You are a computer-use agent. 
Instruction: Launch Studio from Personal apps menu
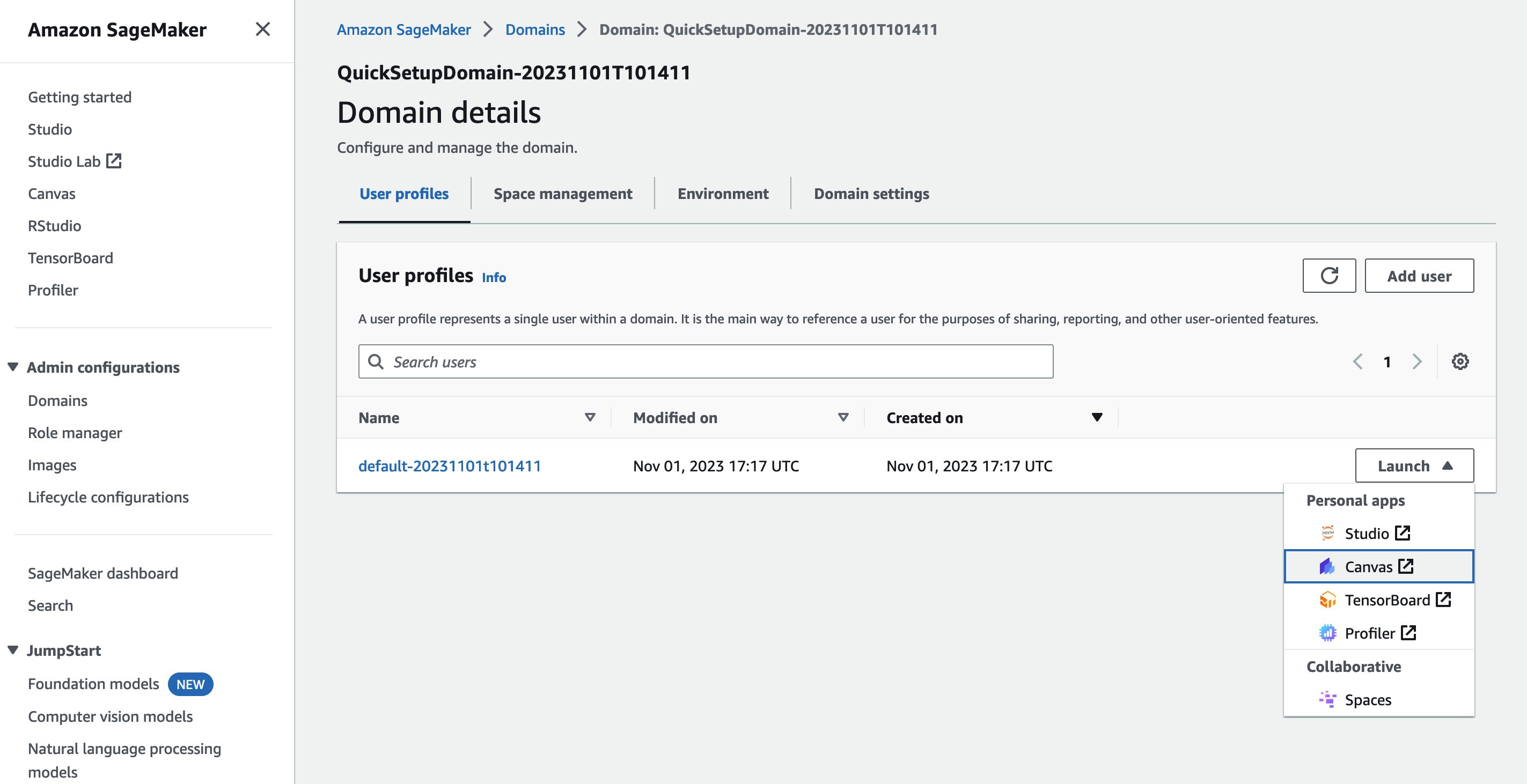pyautogui.click(x=1379, y=534)
